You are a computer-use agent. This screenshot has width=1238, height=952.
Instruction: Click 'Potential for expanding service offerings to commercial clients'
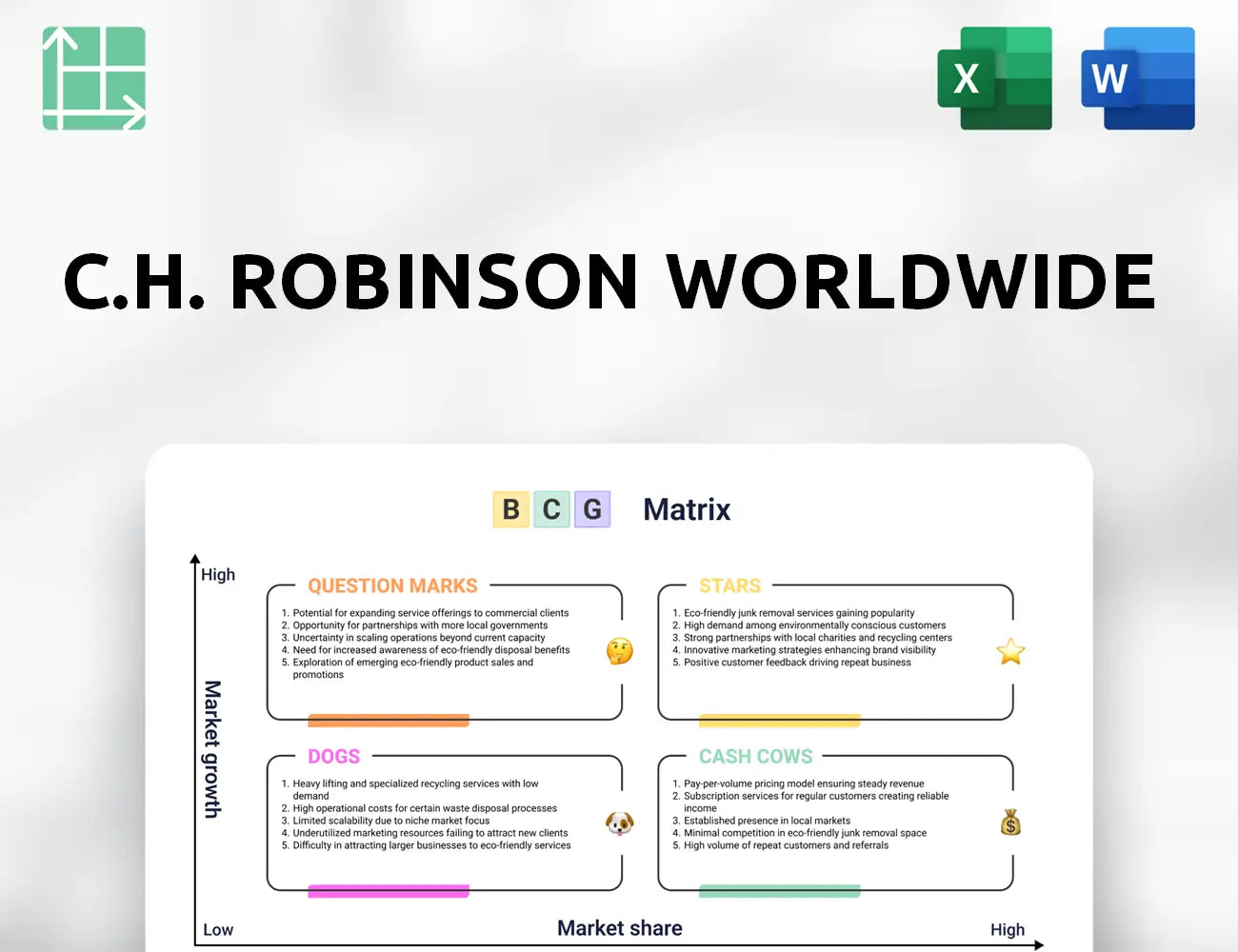[430, 613]
